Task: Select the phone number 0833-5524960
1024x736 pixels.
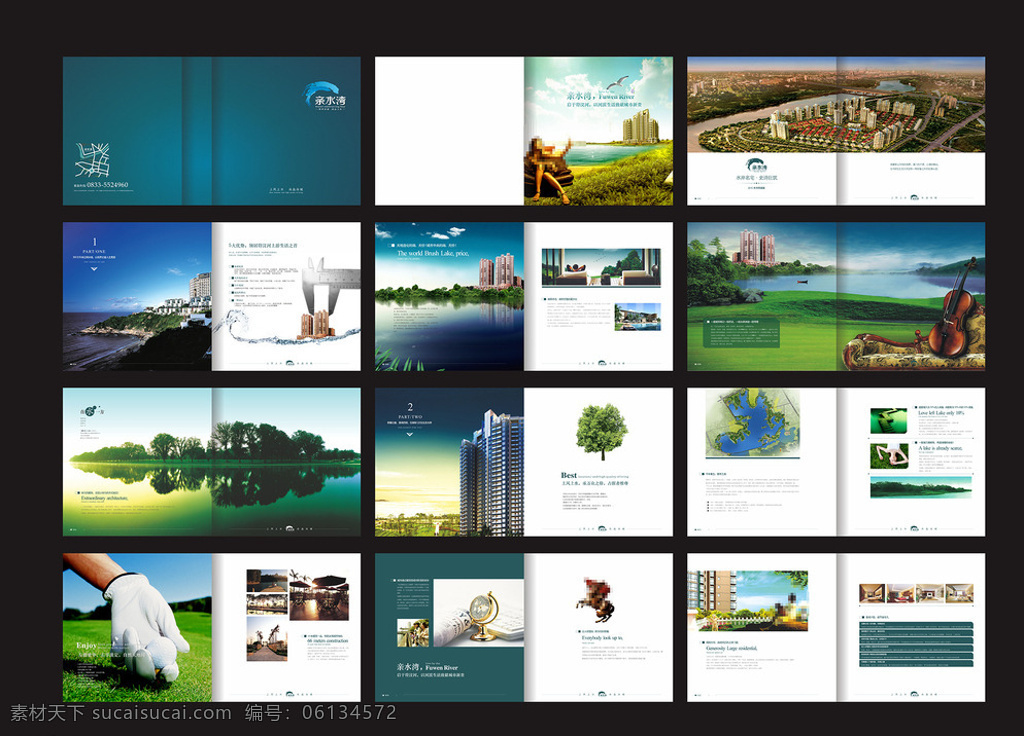Action: [x=107, y=185]
